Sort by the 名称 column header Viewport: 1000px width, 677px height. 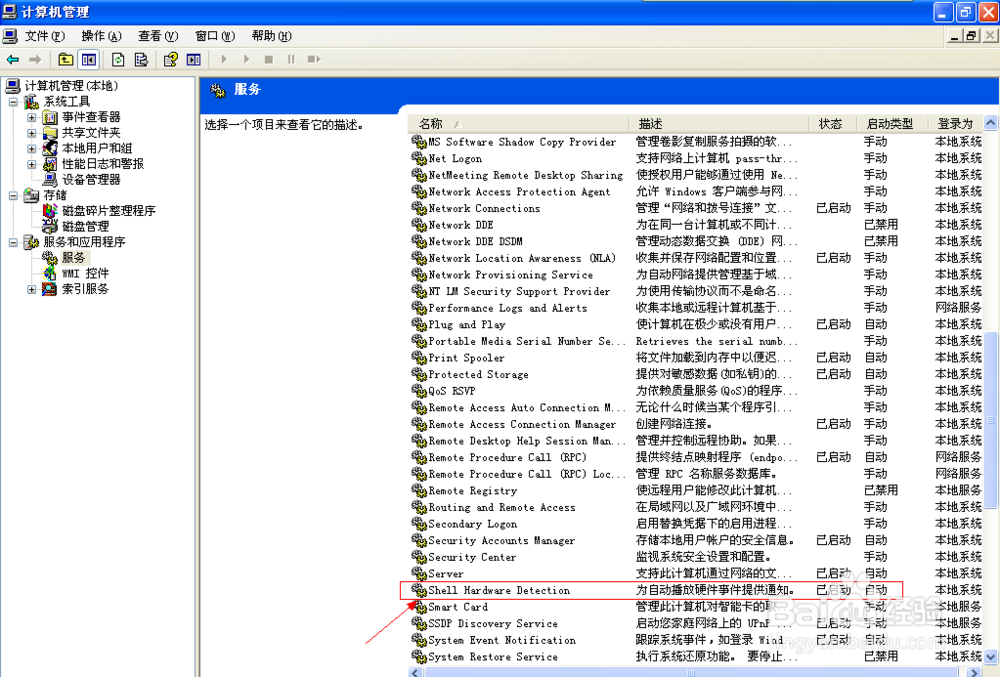pos(520,124)
